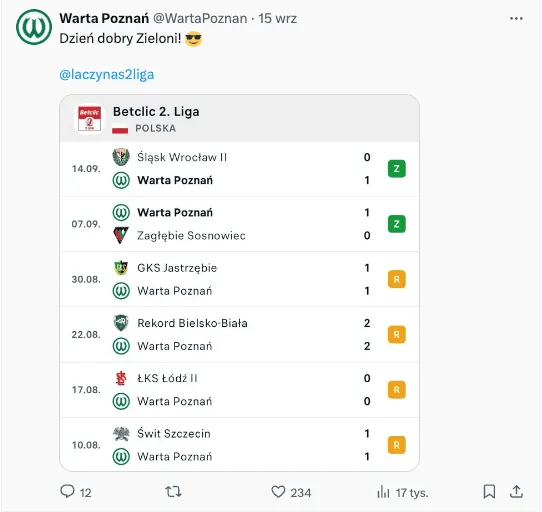Click the @WartaPoznan handle
The height and width of the screenshot is (512, 542).
coord(200,18)
